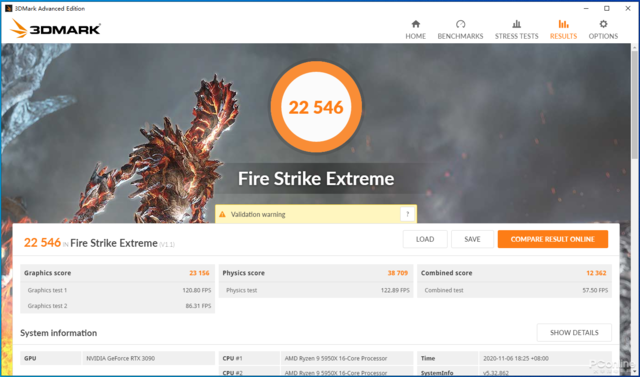The image size is (640, 377).
Task: Click the circular 22 546 score badge
Action: (316, 107)
